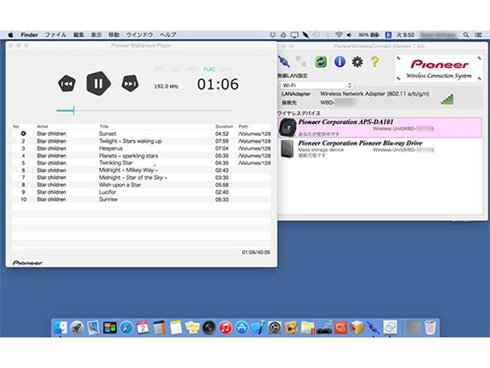
Task: Click the connect plug icon in Wireless Connect
Action: coord(284,62)
